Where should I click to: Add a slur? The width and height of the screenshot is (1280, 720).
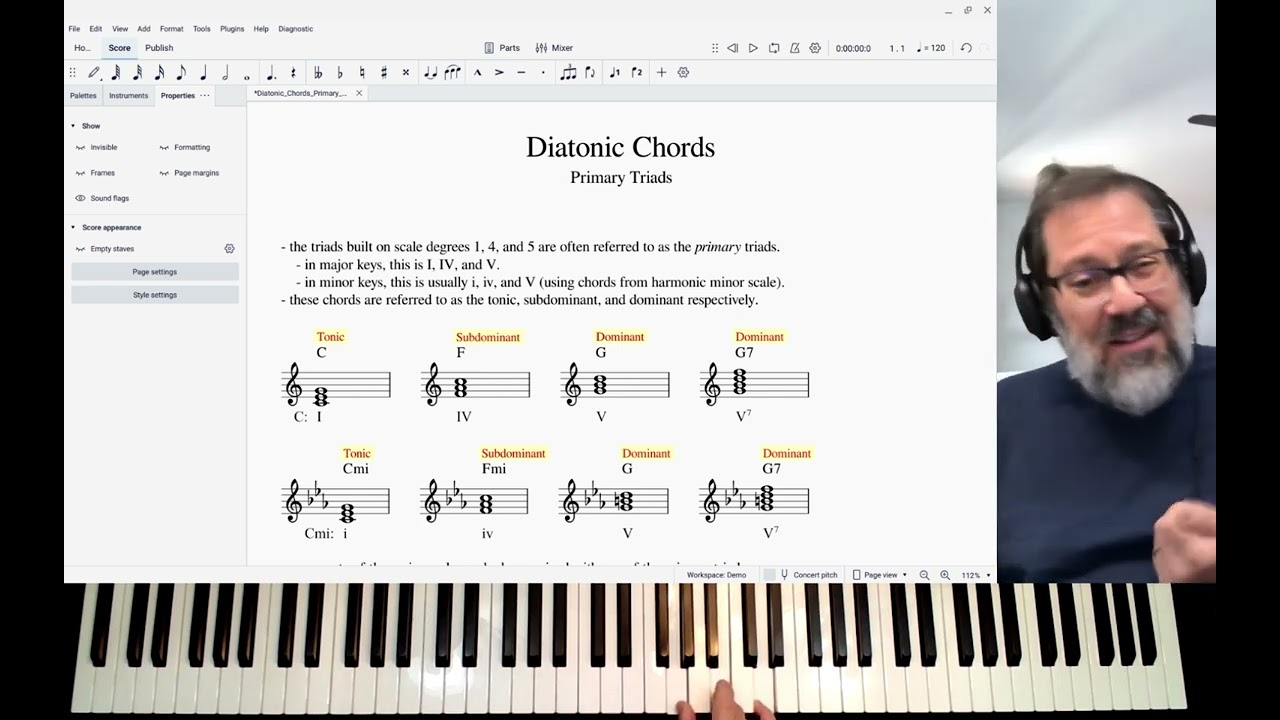coord(452,72)
